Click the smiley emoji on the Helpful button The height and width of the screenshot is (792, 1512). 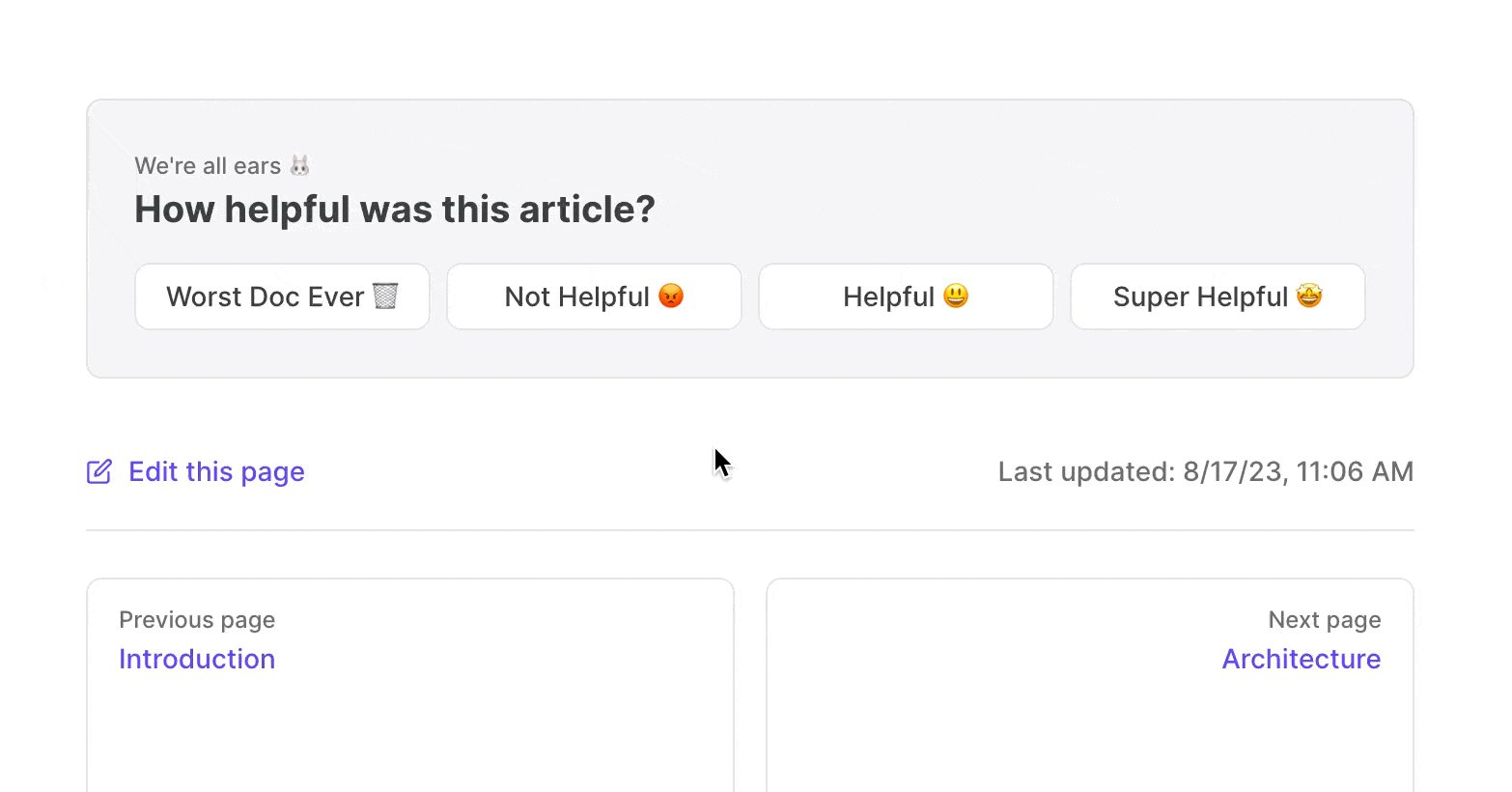coord(956,296)
